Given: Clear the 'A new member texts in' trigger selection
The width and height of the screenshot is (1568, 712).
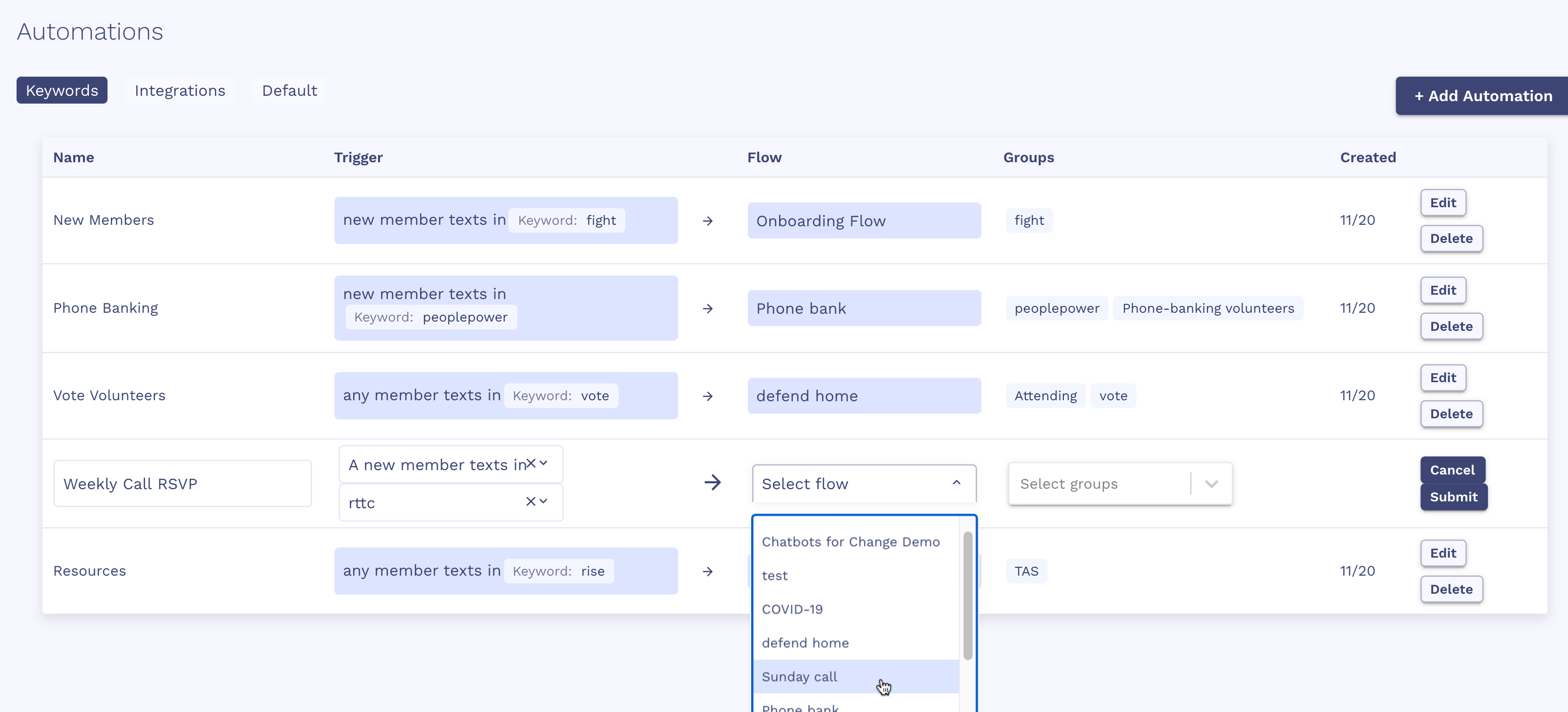Looking at the screenshot, I should coord(531,463).
